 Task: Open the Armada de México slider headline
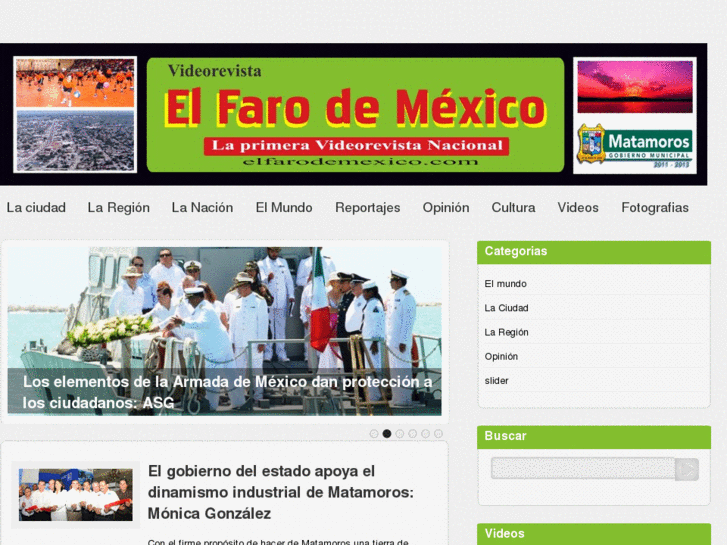(x=227, y=392)
